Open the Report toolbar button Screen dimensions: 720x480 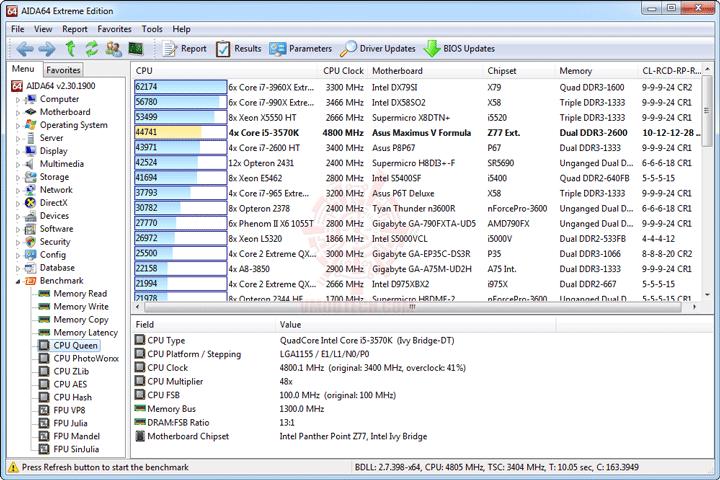pos(184,49)
